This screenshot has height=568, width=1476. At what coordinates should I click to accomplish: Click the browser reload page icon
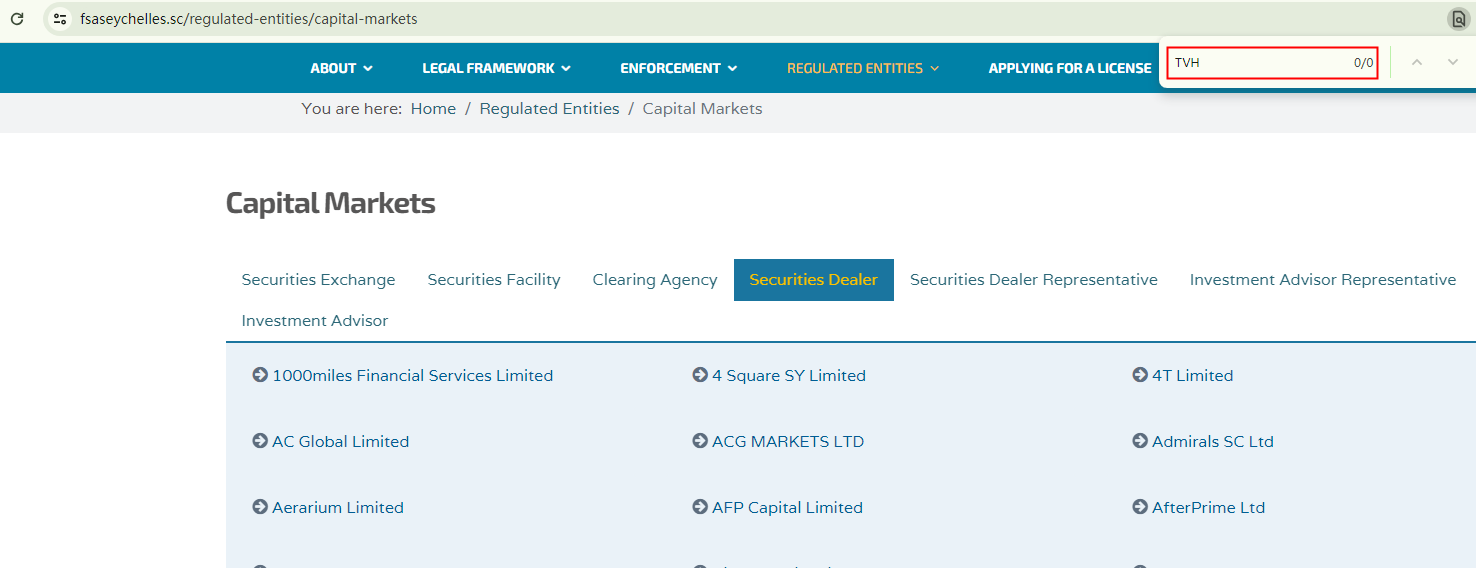(17, 19)
